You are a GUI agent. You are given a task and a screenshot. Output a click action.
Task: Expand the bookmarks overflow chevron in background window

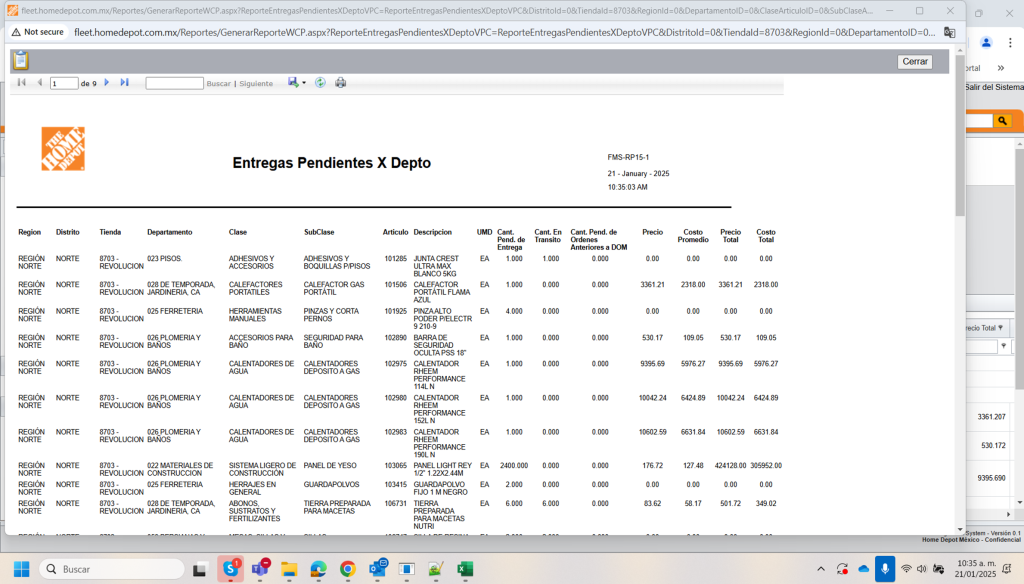(1001, 68)
